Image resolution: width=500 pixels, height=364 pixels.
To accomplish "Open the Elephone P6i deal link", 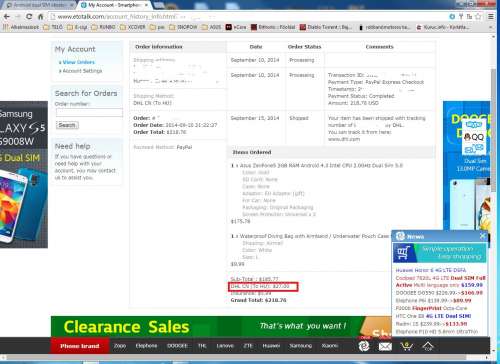I will 433,300.
